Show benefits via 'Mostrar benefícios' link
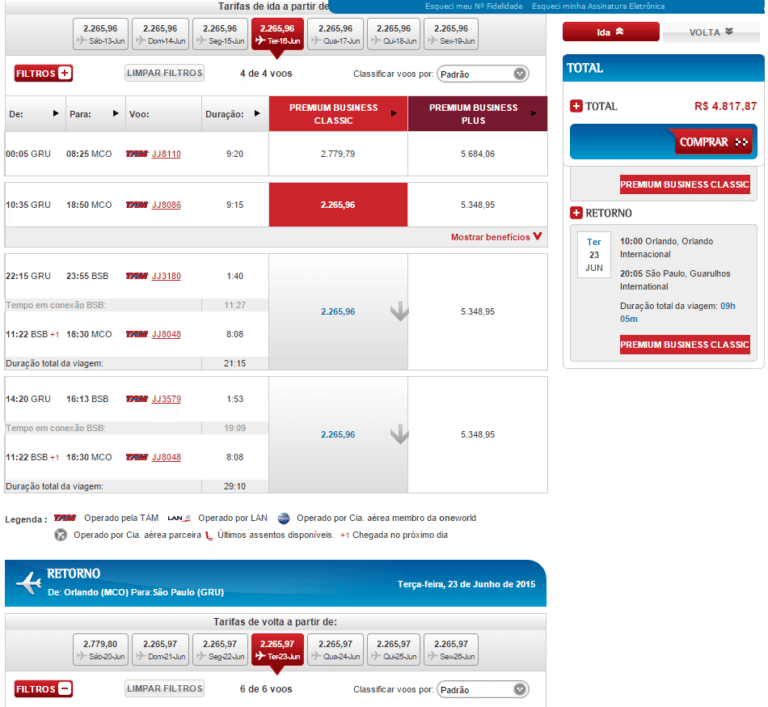The image size is (768, 707). pyautogui.click(x=496, y=237)
